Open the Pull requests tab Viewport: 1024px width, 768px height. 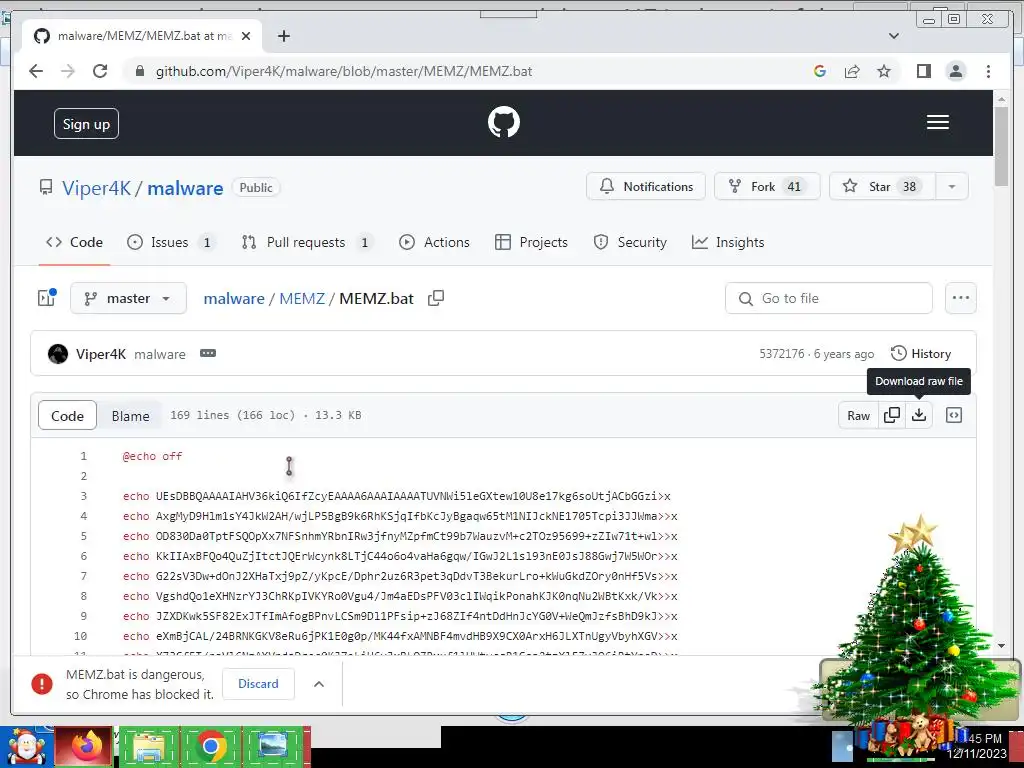[x=307, y=242]
